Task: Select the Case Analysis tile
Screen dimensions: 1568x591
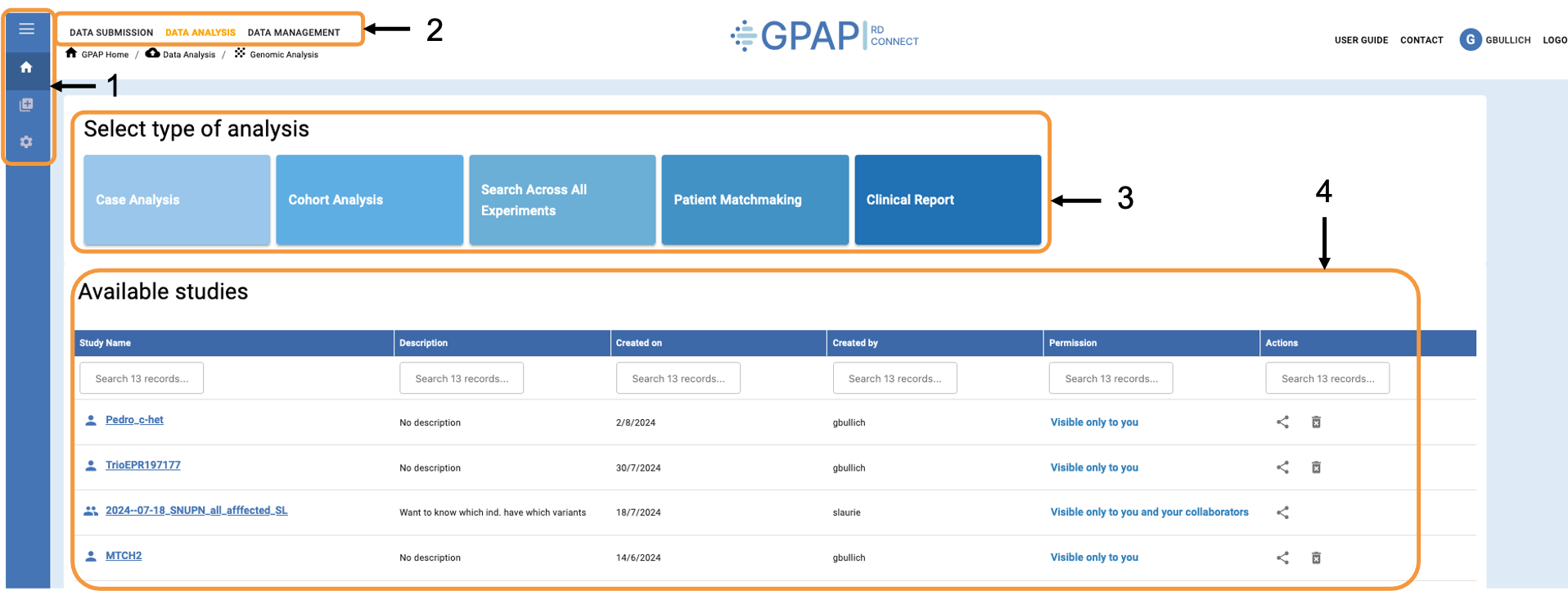Action: click(177, 200)
